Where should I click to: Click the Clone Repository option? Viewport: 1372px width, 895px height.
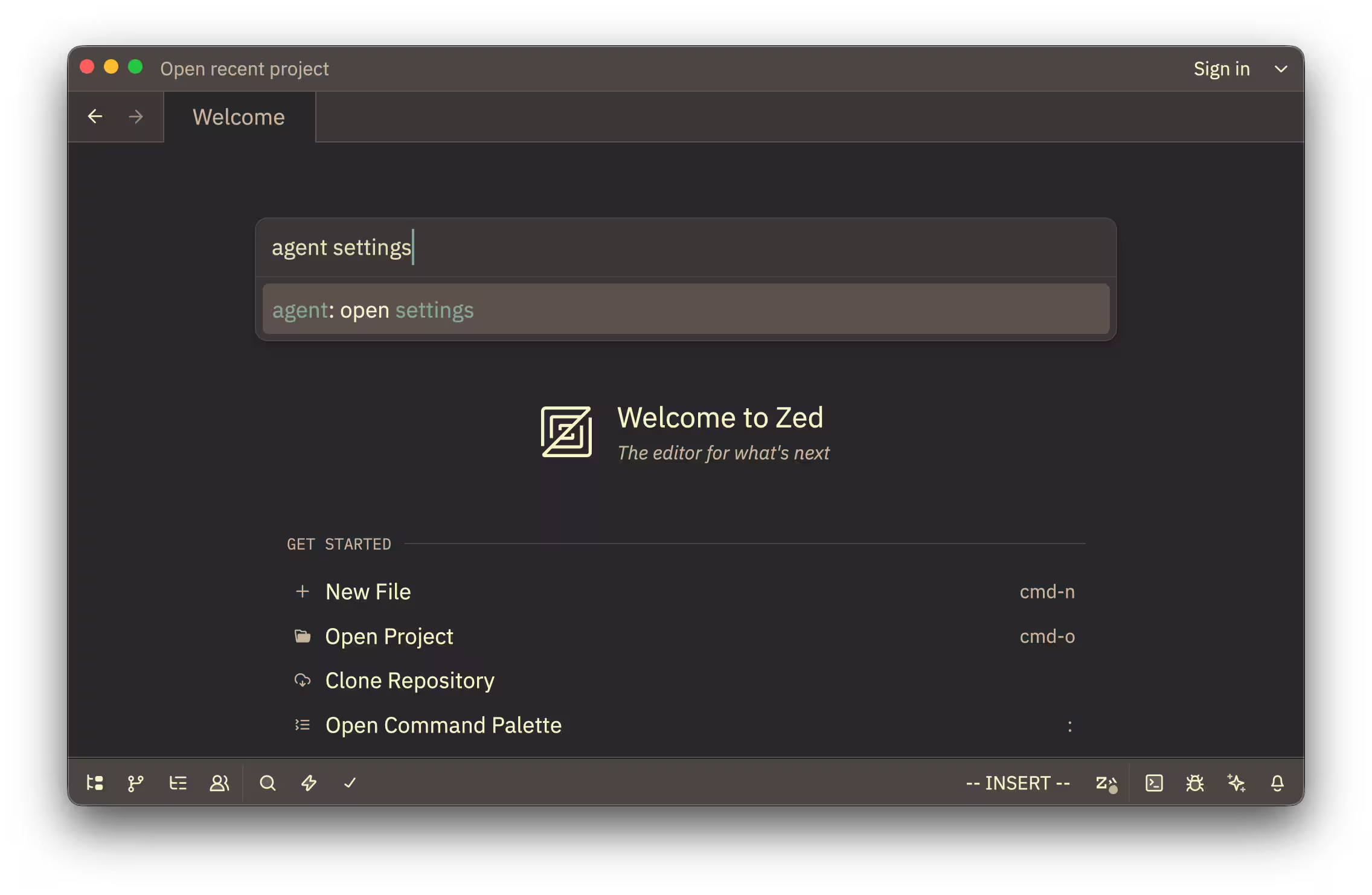coord(409,680)
